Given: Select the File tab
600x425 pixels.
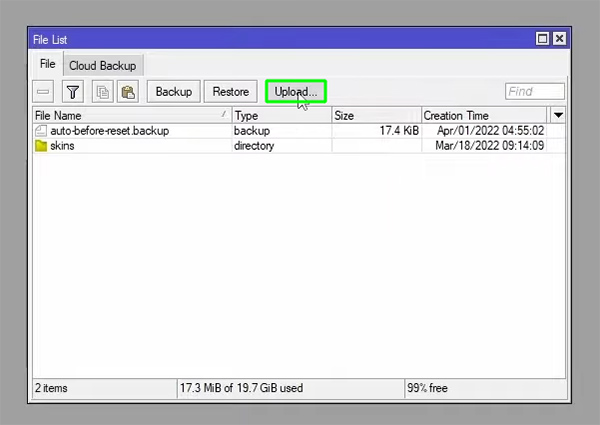Looking at the screenshot, I should pos(47,64).
